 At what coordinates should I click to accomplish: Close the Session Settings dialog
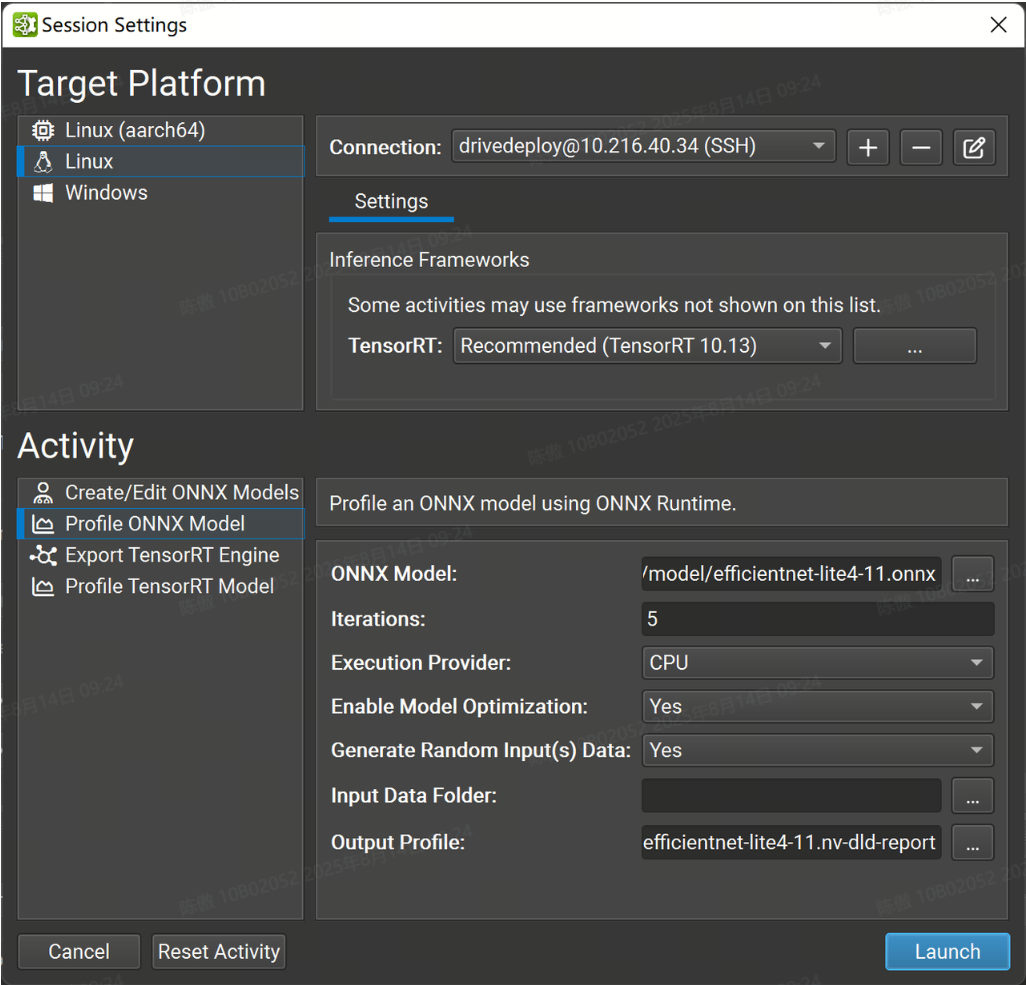pyautogui.click(x=998, y=25)
